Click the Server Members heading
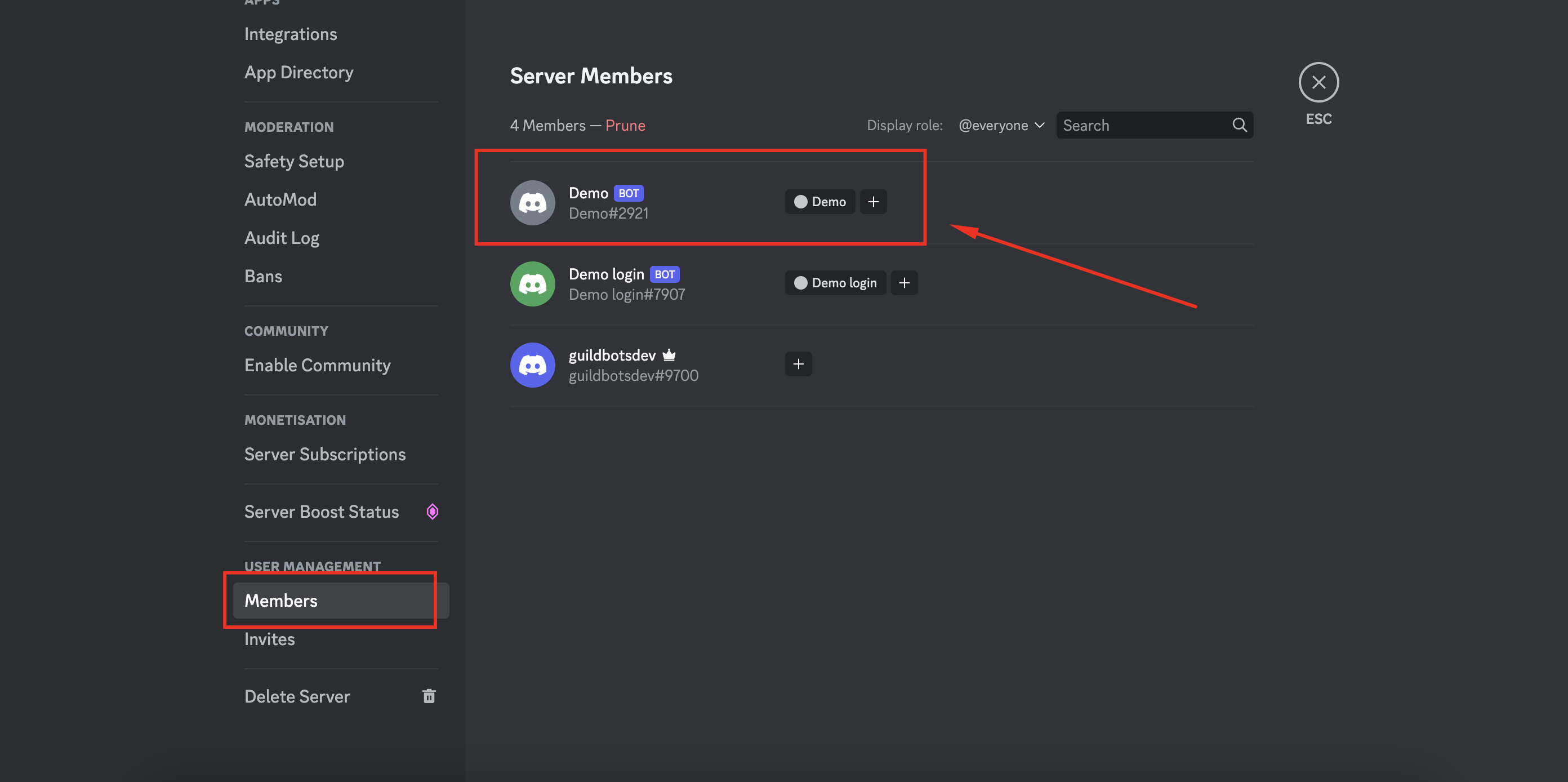 point(591,76)
